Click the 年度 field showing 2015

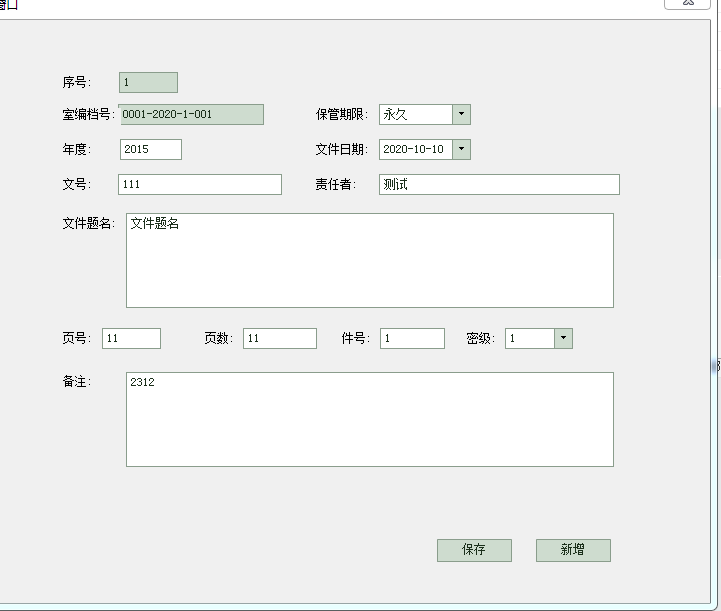[x=151, y=149]
